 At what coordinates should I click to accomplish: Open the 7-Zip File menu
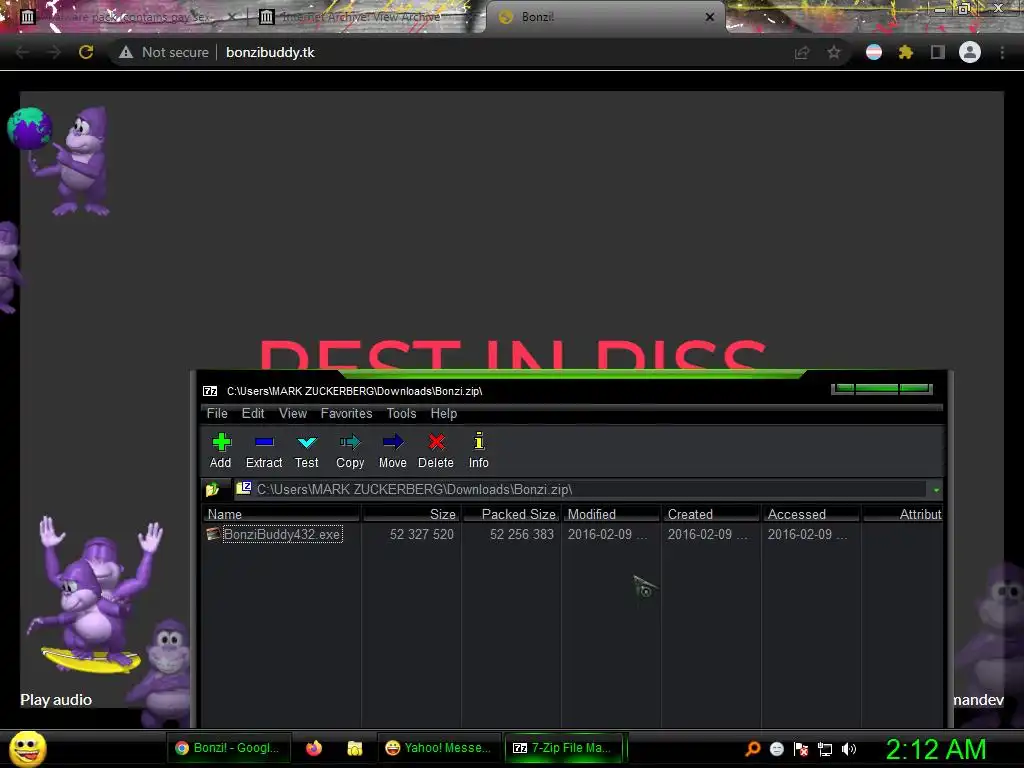point(217,413)
